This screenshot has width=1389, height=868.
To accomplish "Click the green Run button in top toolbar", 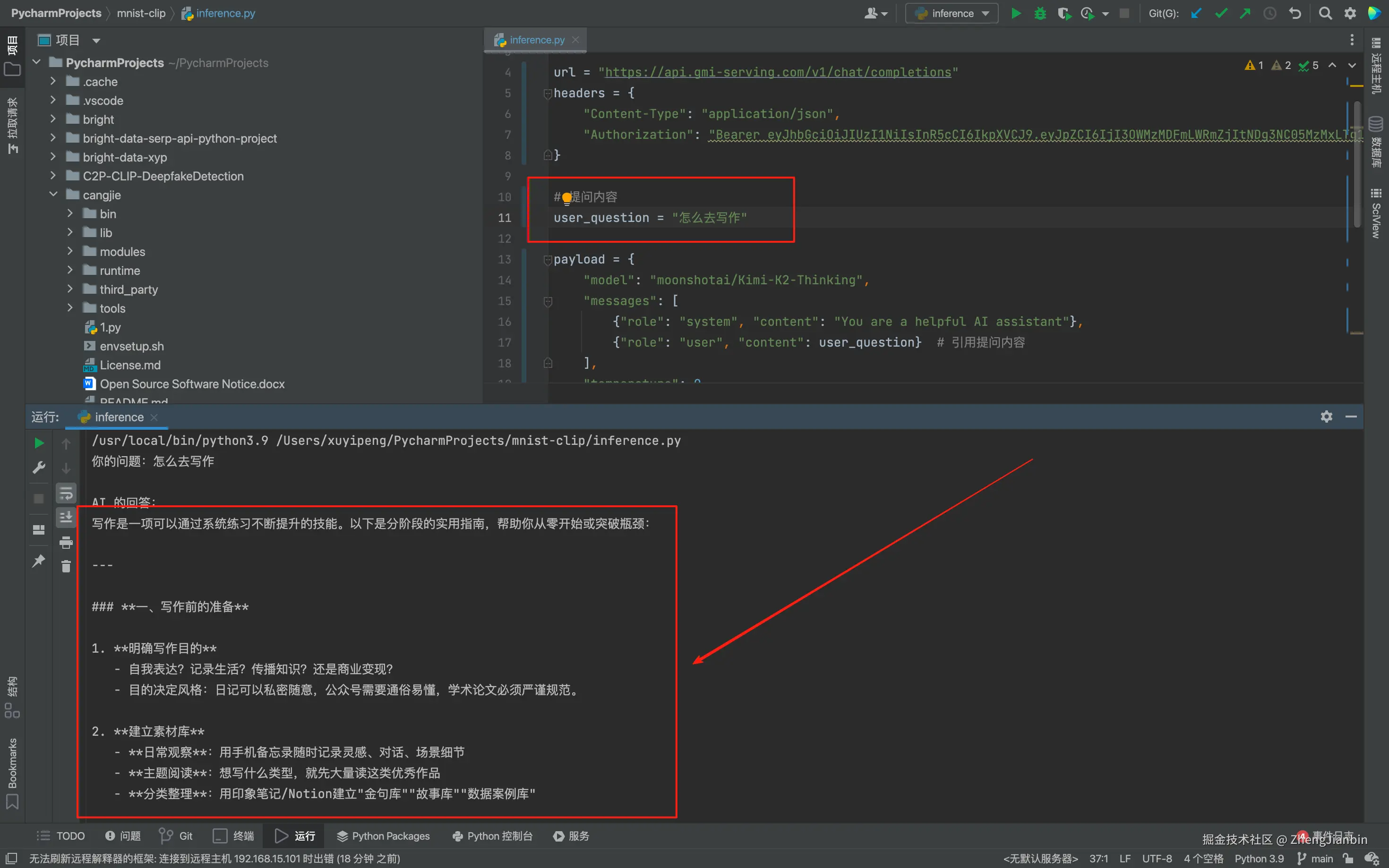I will [x=1016, y=13].
